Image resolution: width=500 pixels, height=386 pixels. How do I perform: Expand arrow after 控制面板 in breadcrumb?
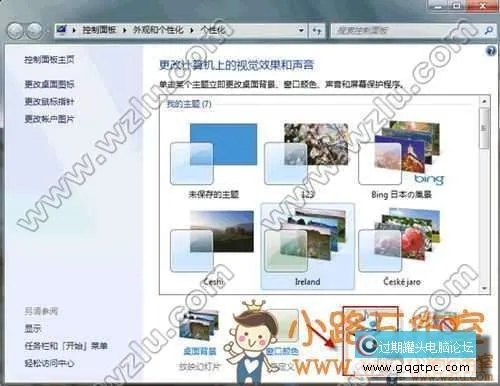[x=124, y=30]
